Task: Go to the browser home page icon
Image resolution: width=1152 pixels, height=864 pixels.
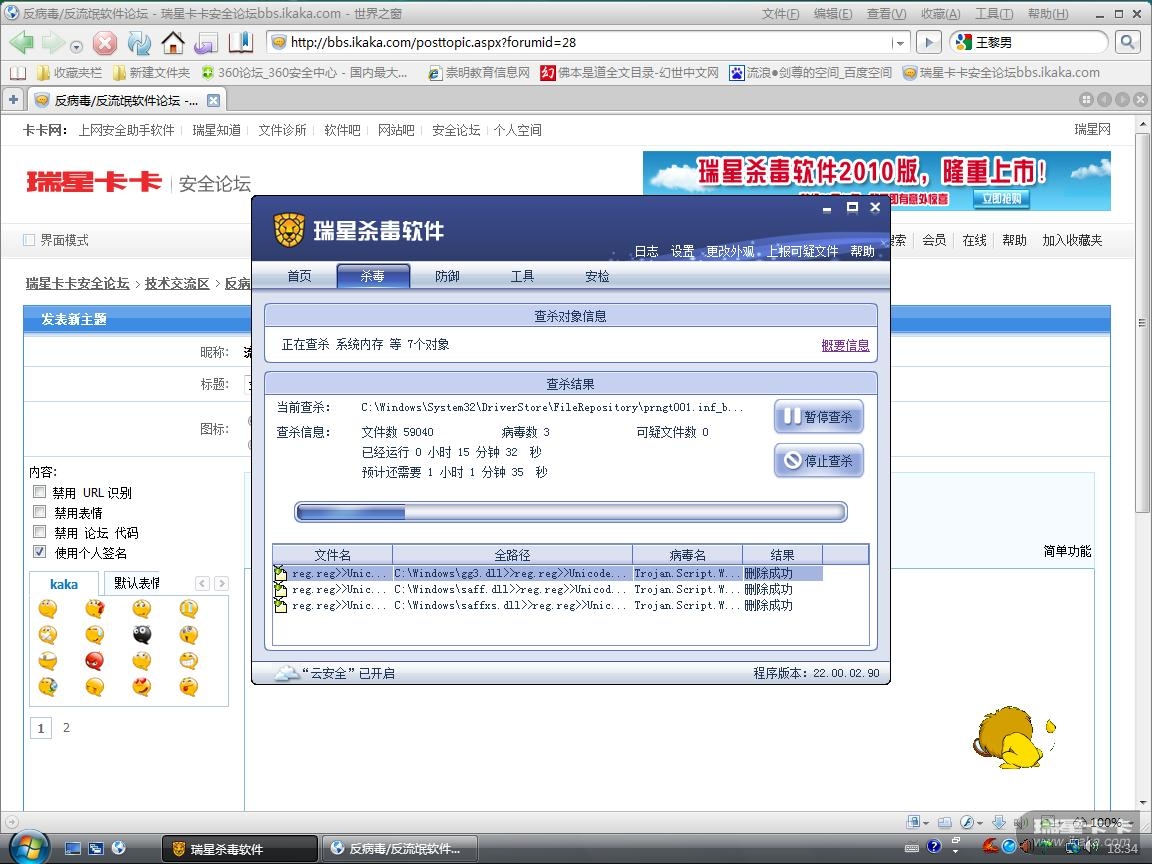Action: click(173, 43)
